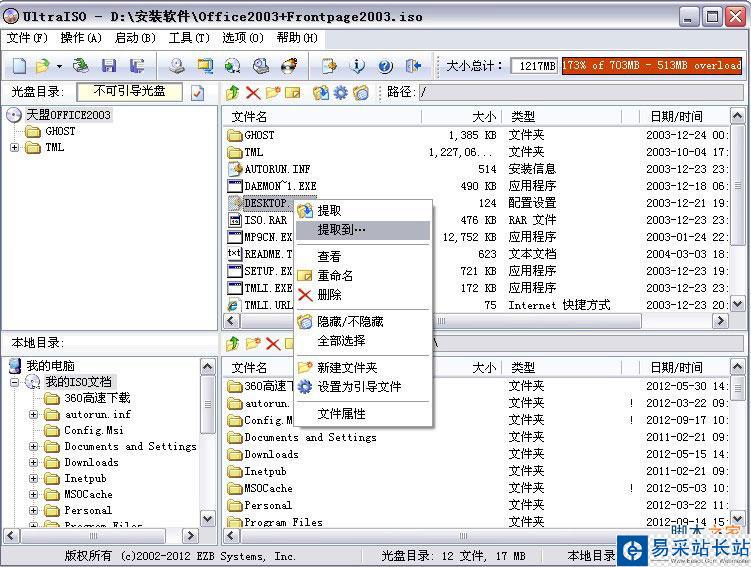Click the Make CD/DVD image icon
This screenshot has height=567, width=751.
[177, 66]
